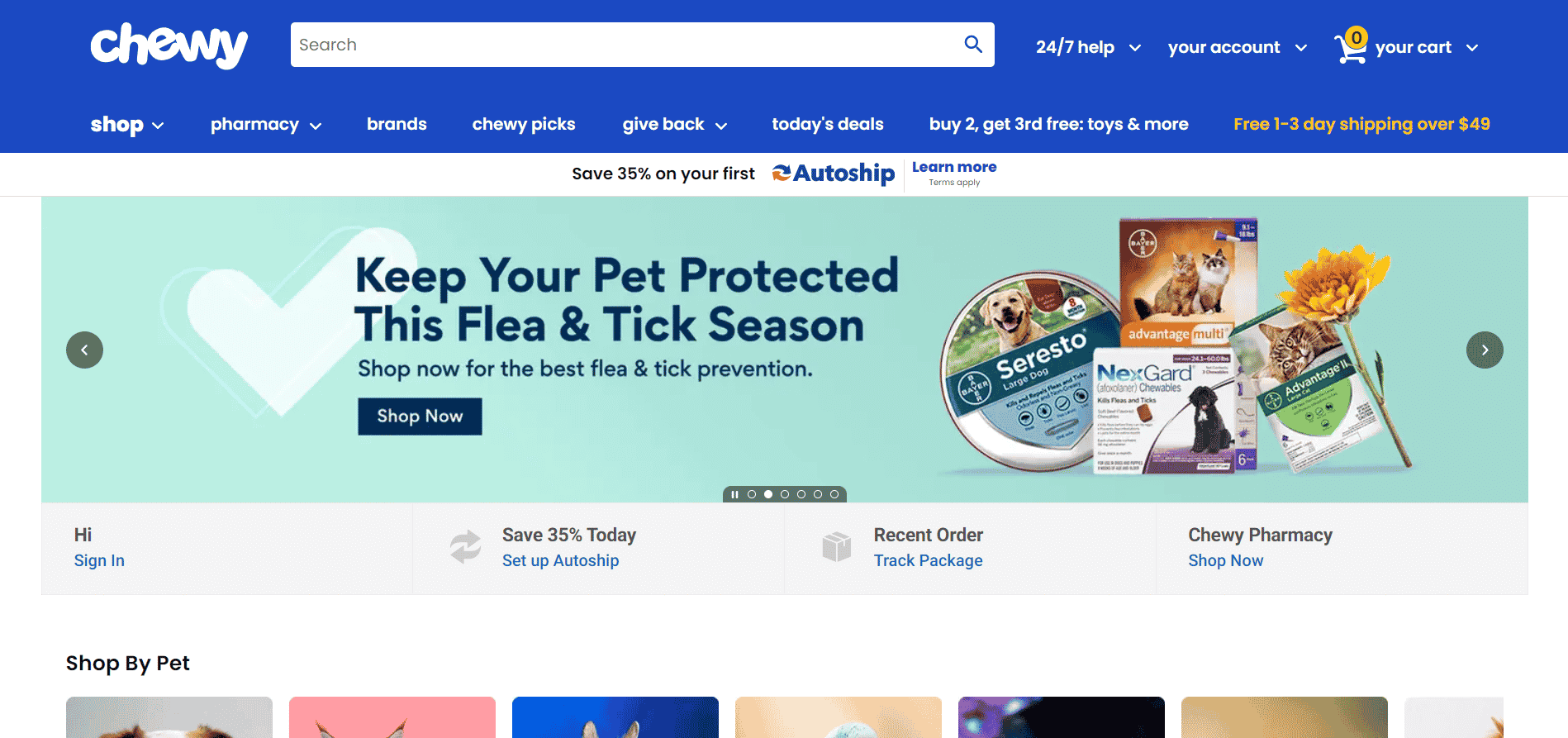This screenshot has width=1568, height=738.
Task: Click the Chewy logo
Action: (x=169, y=45)
